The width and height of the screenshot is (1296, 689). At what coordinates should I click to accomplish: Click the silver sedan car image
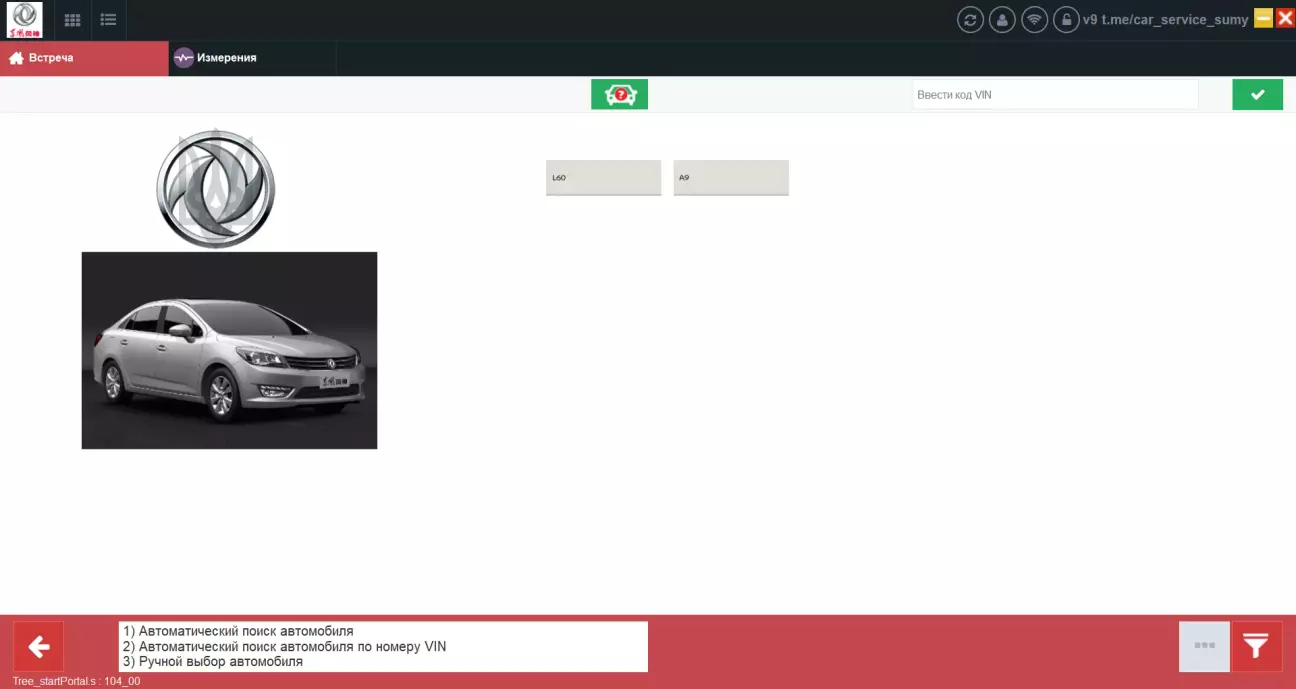tap(229, 350)
